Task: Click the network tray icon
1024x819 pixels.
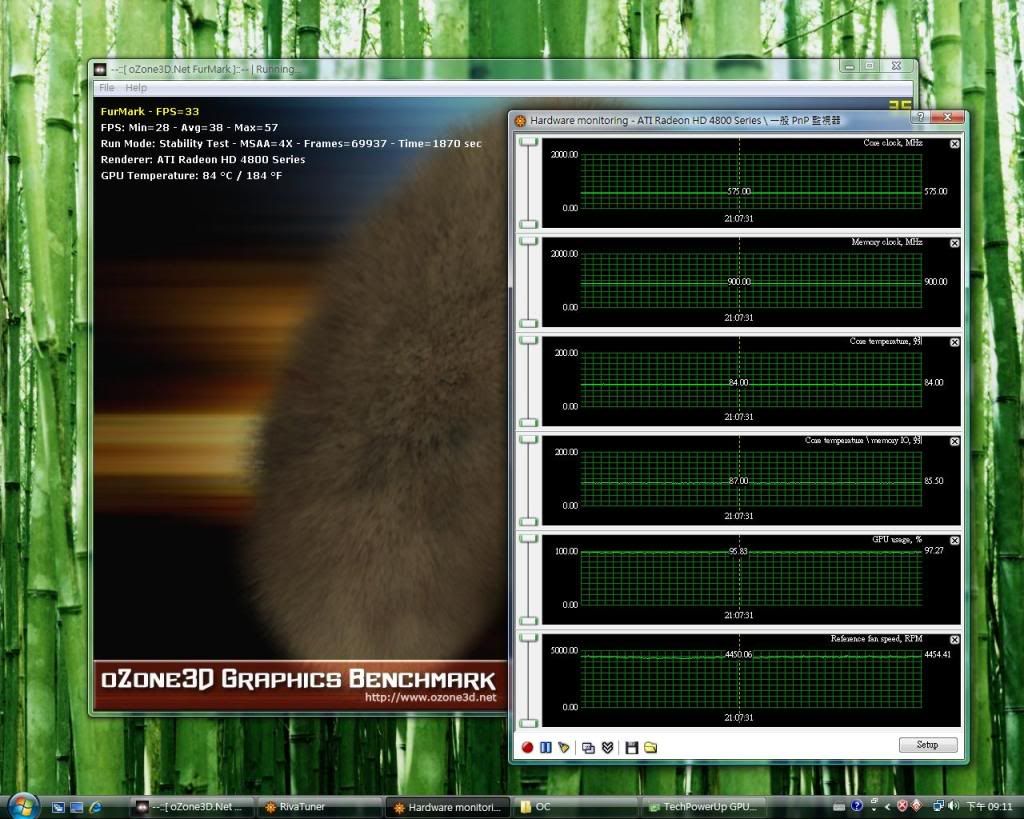Action: tap(938, 806)
